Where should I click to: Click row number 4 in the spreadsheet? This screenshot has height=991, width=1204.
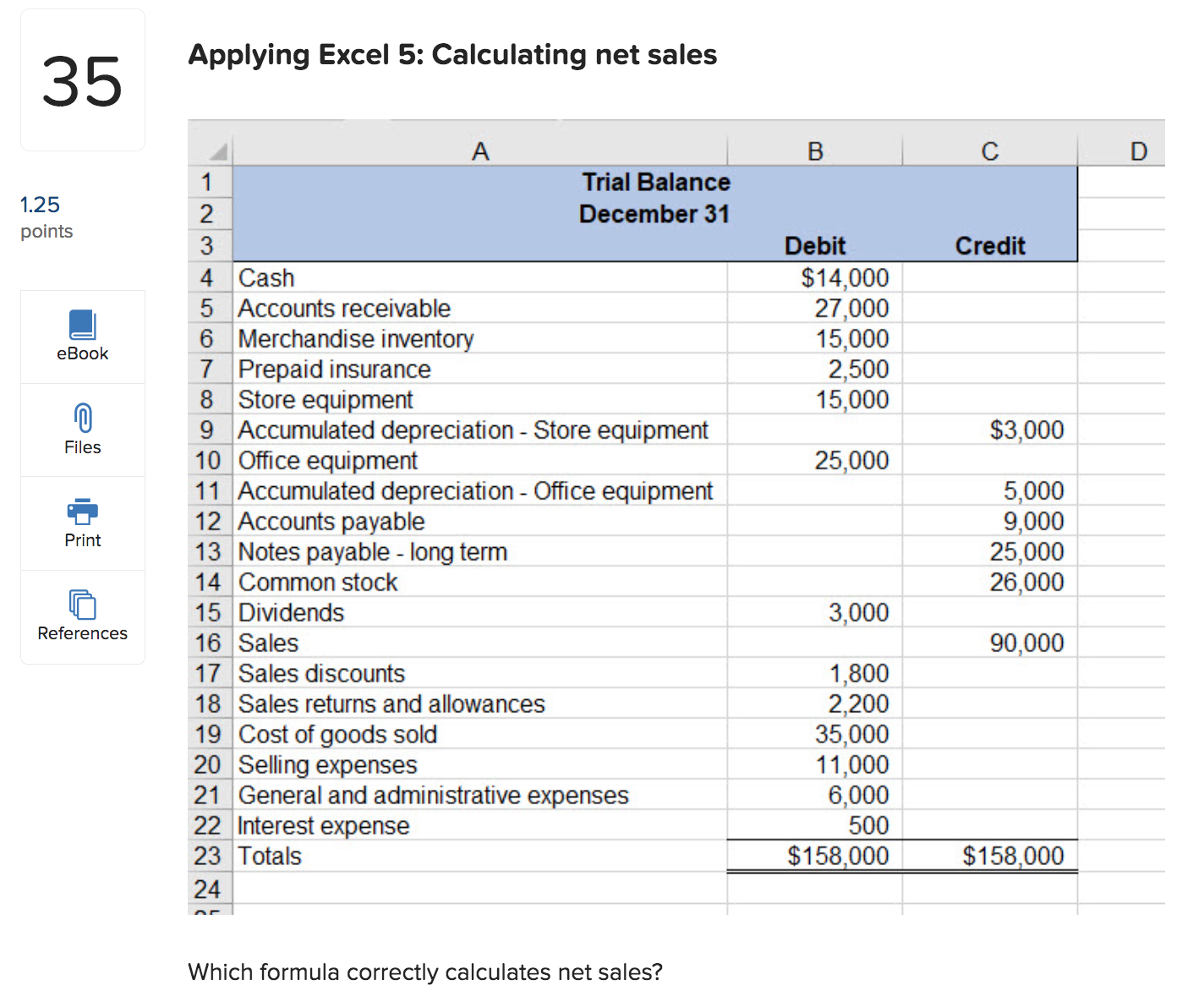tap(208, 277)
